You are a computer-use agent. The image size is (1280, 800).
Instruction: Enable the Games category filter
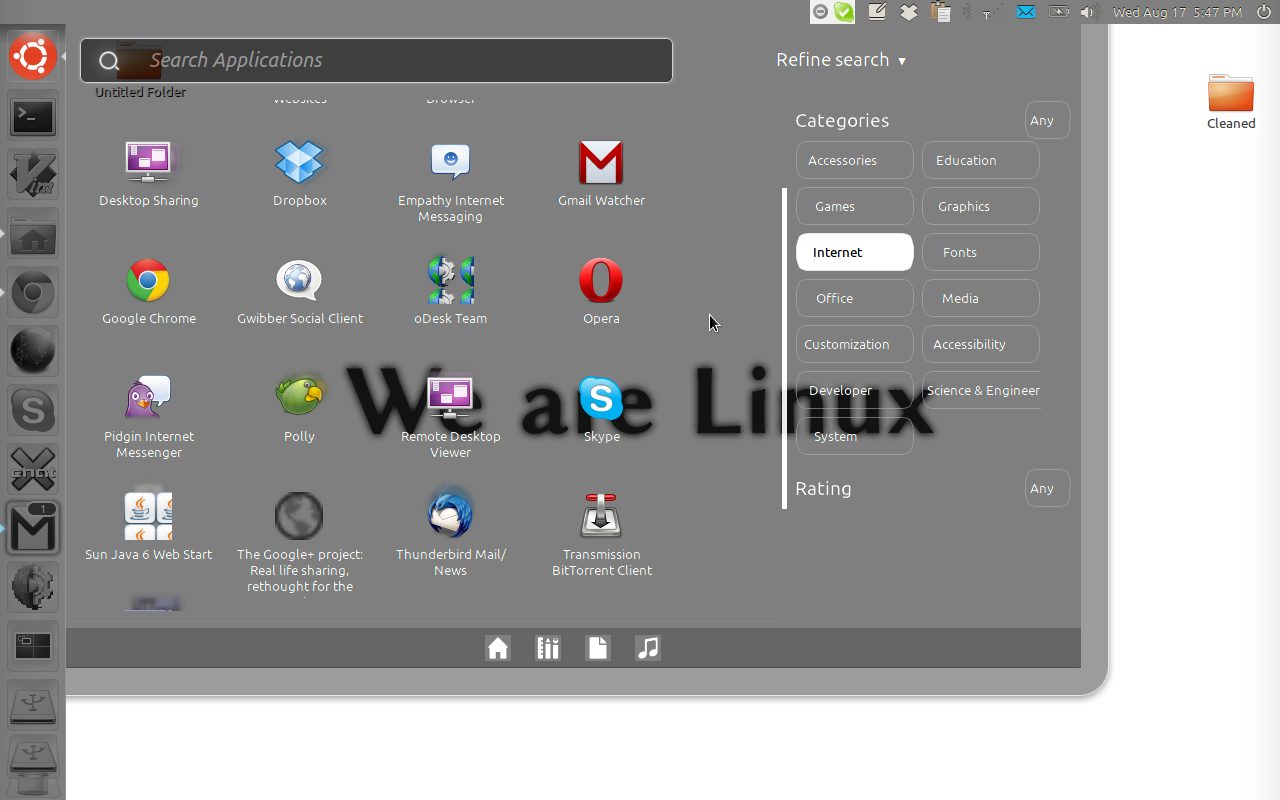pyautogui.click(x=855, y=206)
